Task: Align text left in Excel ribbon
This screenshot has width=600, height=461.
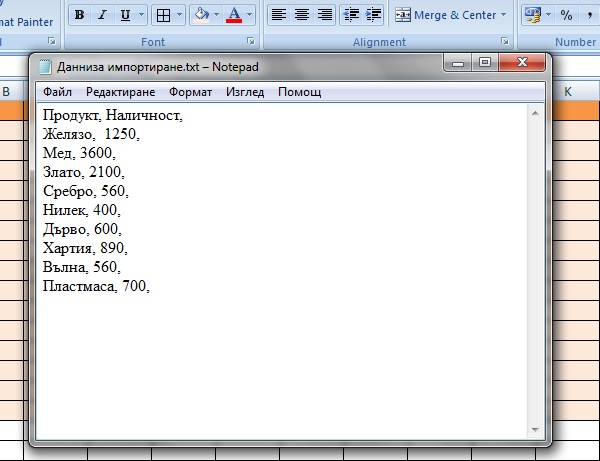Action: point(279,15)
